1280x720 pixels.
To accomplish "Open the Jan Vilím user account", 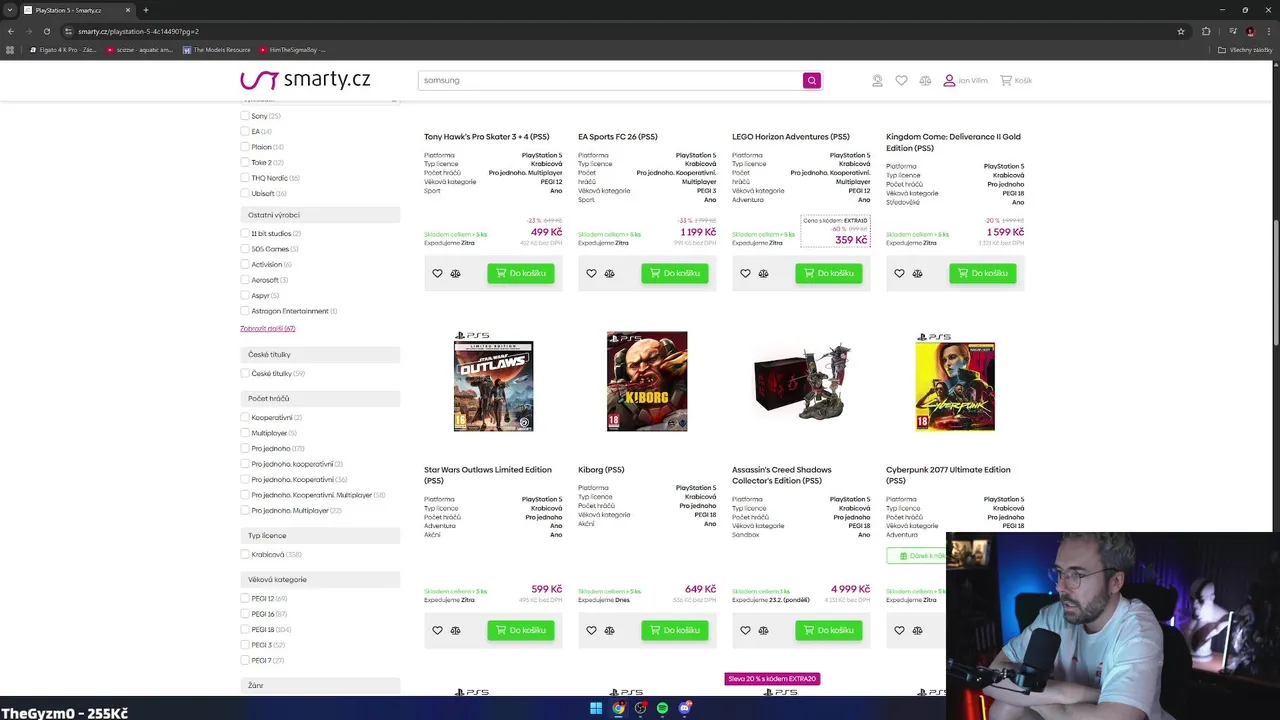I will coord(965,80).
